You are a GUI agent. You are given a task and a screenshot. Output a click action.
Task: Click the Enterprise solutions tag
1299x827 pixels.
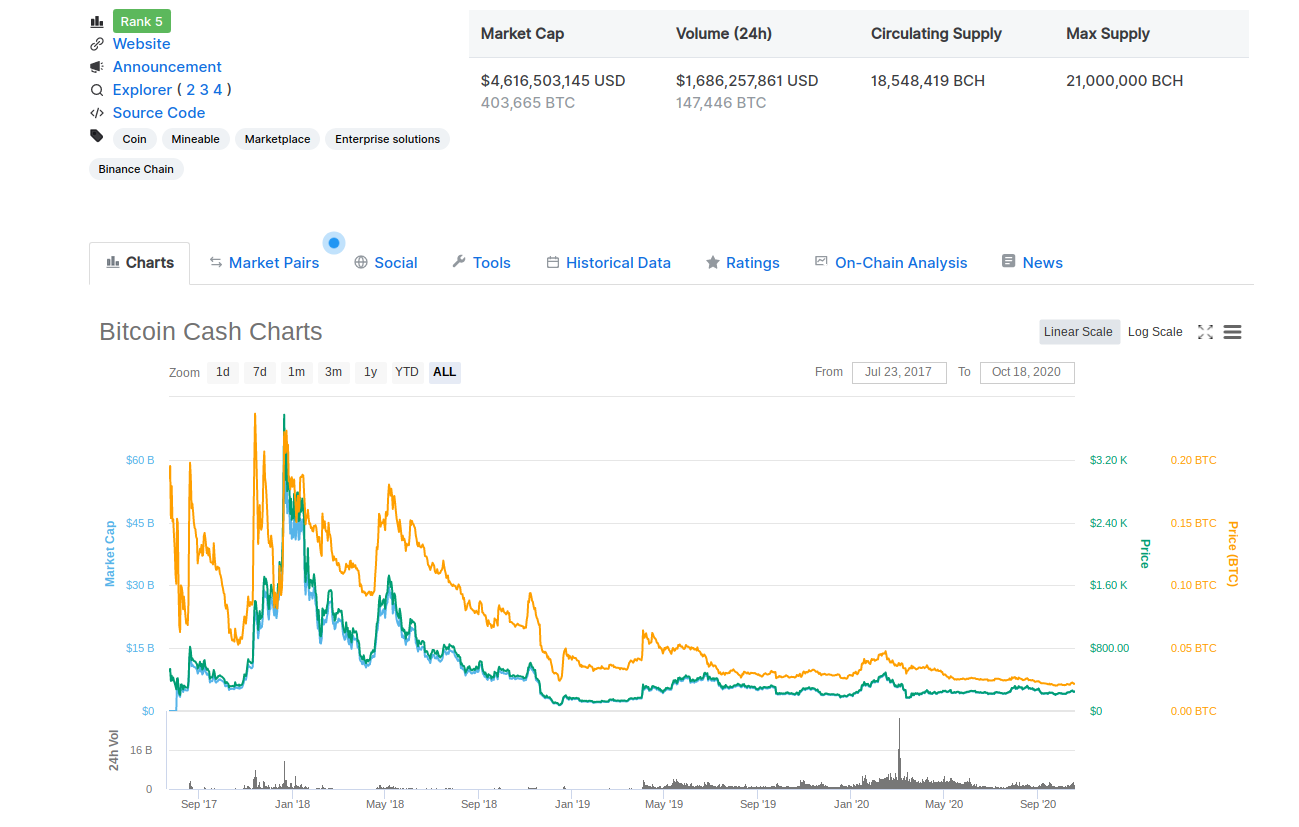click(x=388, y=139)
